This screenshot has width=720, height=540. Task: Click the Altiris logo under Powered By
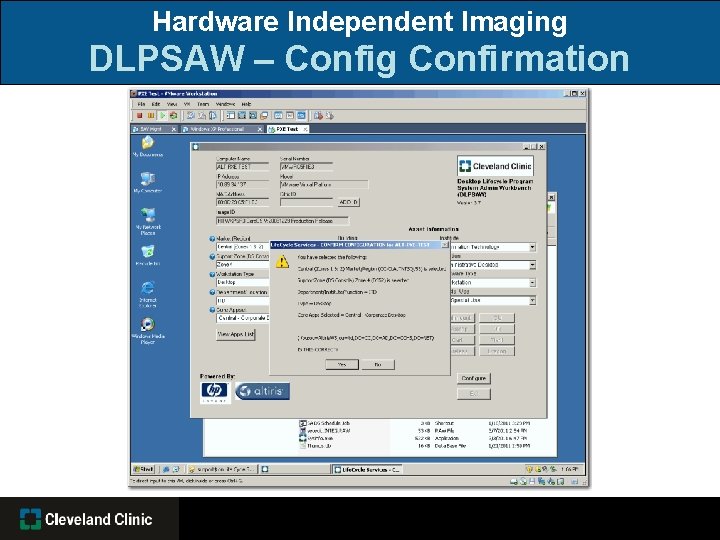[262, 391]
